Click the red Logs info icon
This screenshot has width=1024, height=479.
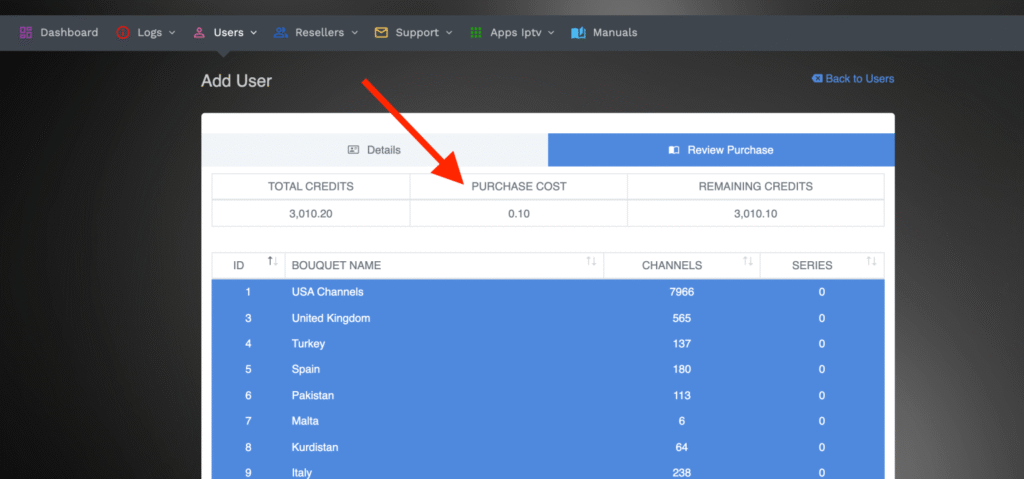pyautogui.click(x=123, y=33)
